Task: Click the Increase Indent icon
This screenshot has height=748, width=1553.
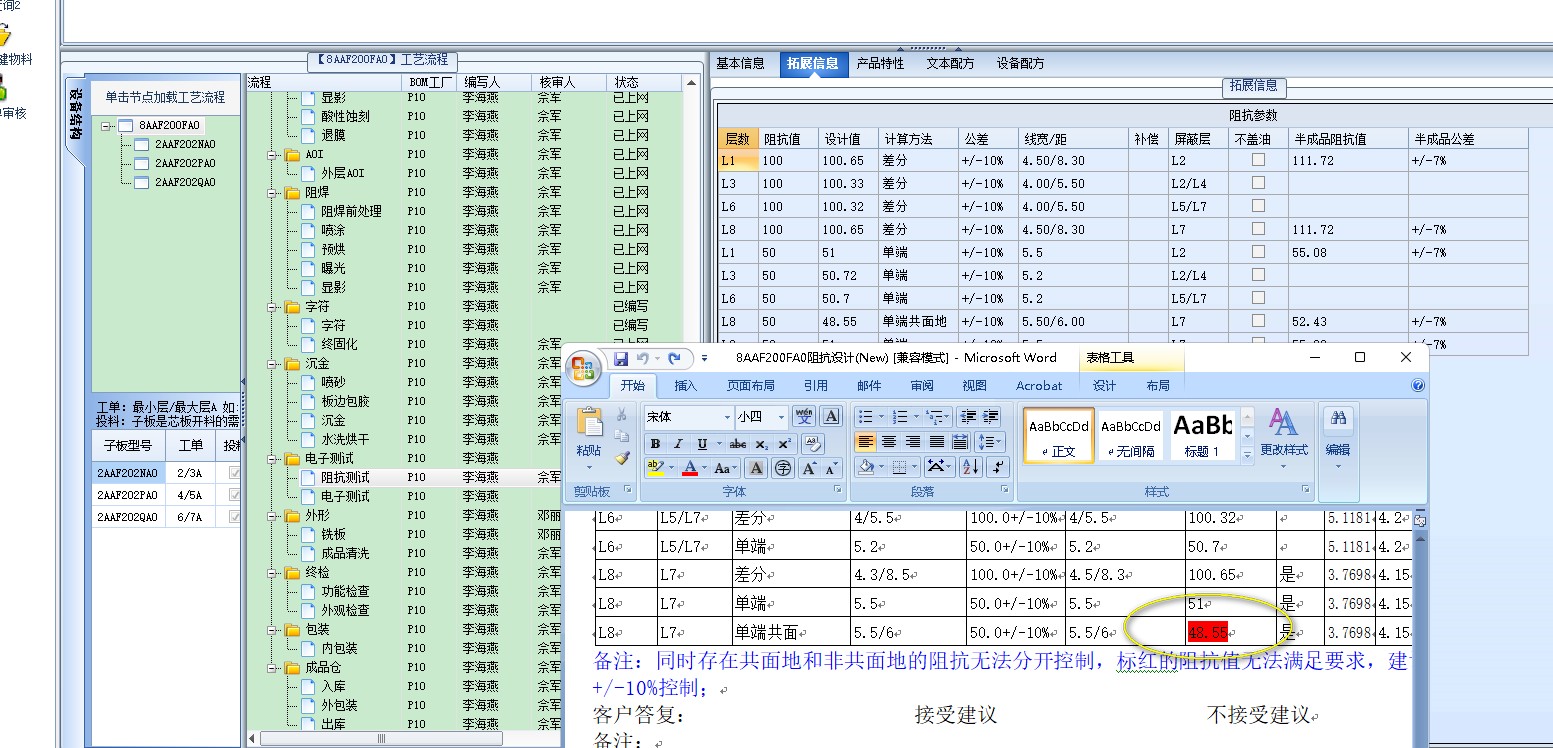Action: [x=991, y=416]
